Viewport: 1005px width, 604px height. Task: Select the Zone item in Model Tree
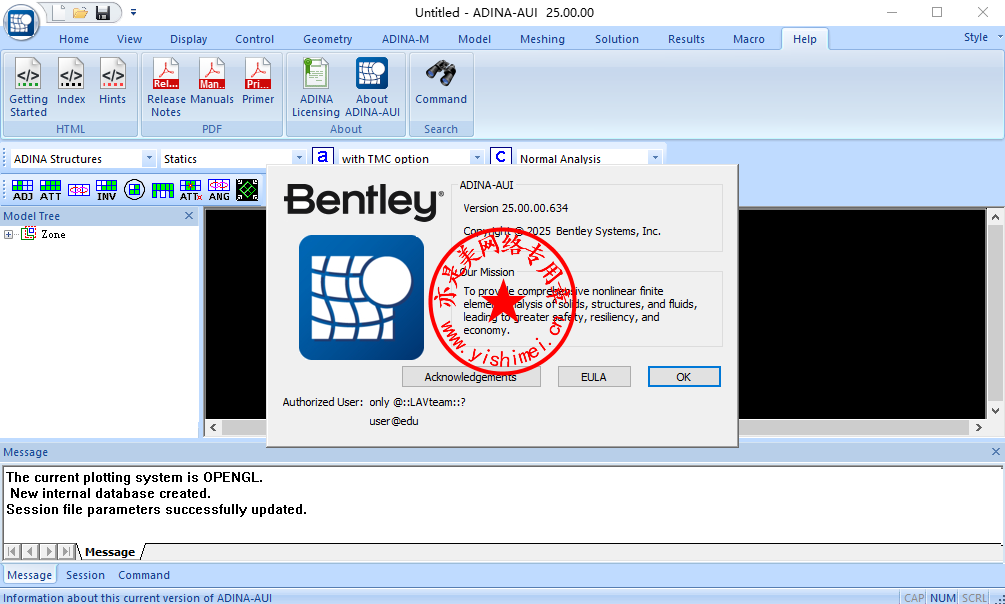(53, 235)
